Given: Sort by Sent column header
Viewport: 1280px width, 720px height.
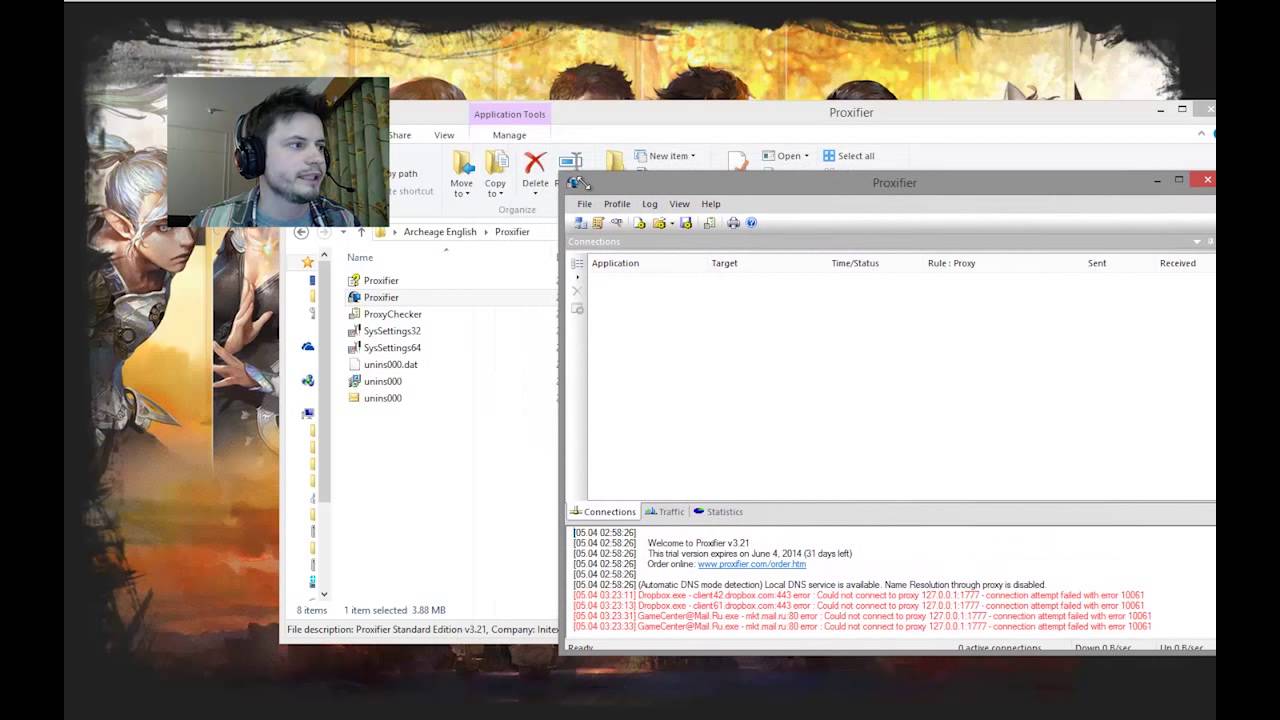Looking at the screenshot, I should (x=1097, y=263).
